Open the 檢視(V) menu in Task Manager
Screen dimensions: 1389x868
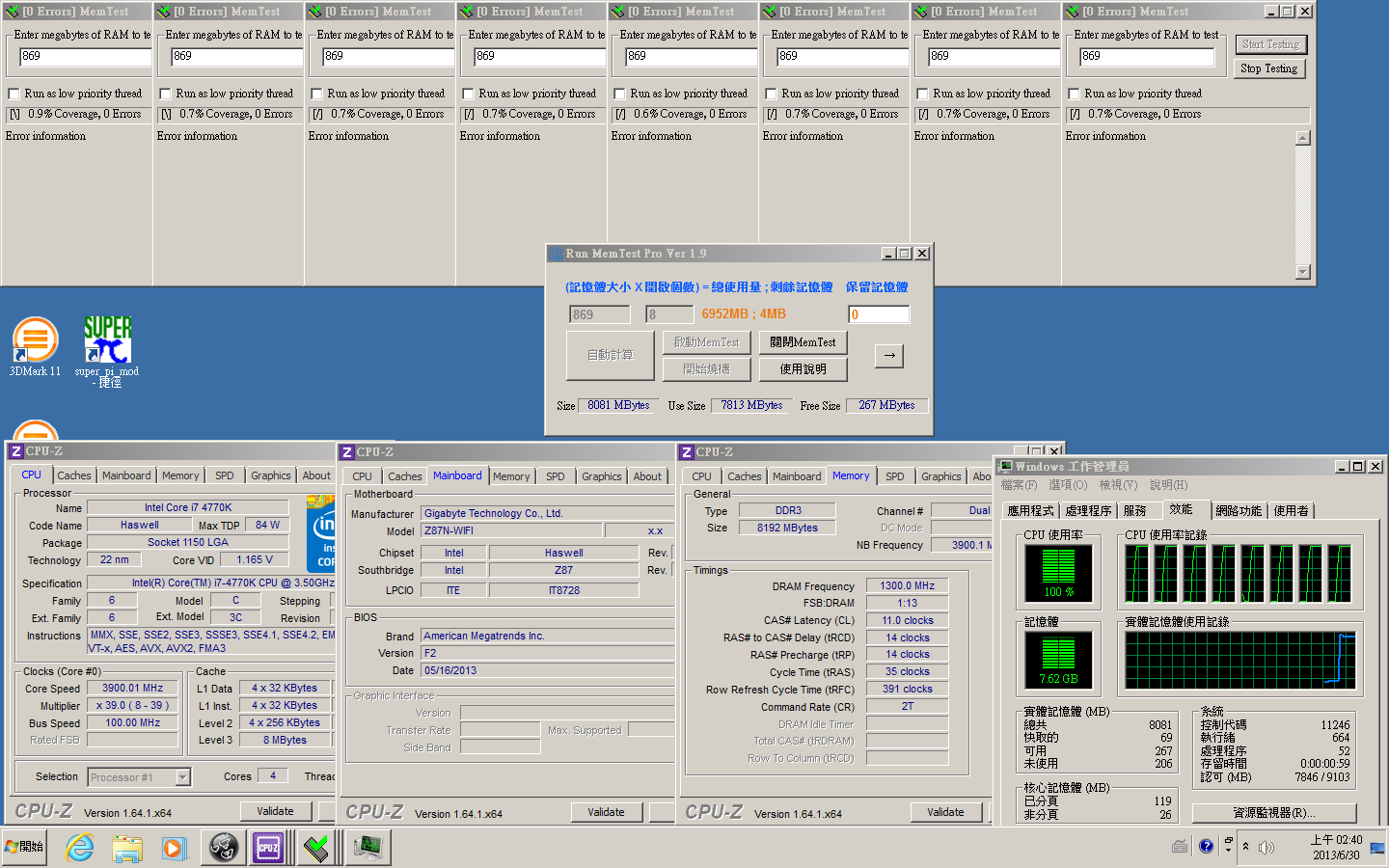point(1117,485)
